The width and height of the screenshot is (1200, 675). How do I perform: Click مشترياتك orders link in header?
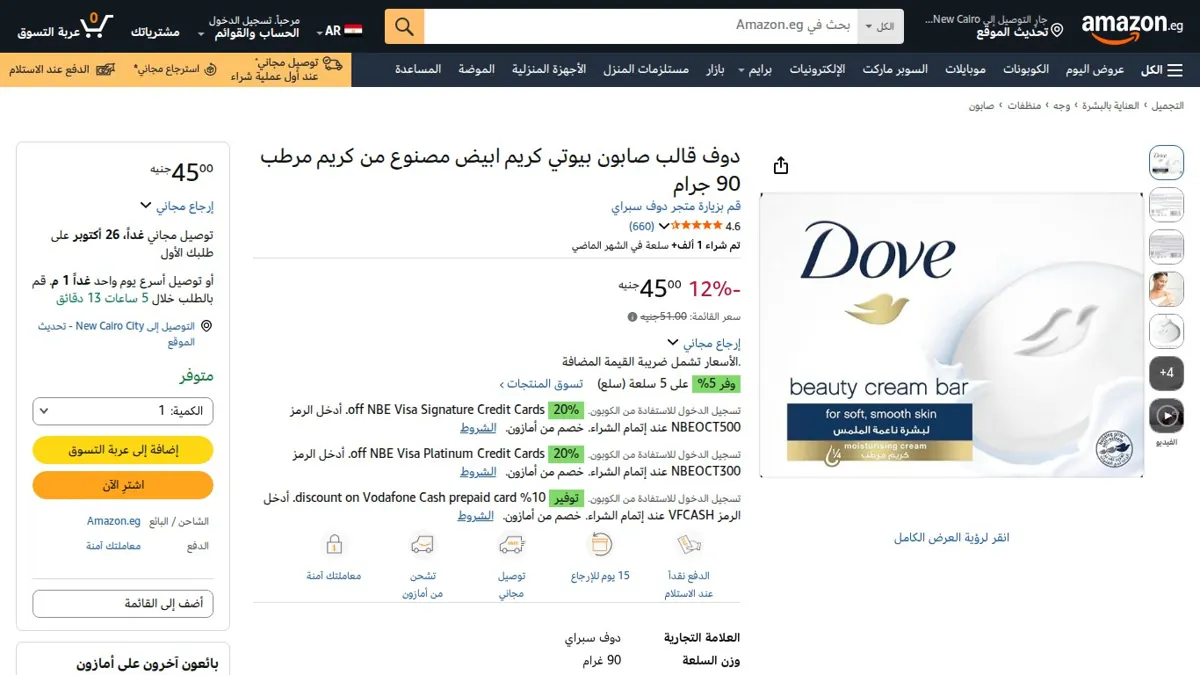155,32
